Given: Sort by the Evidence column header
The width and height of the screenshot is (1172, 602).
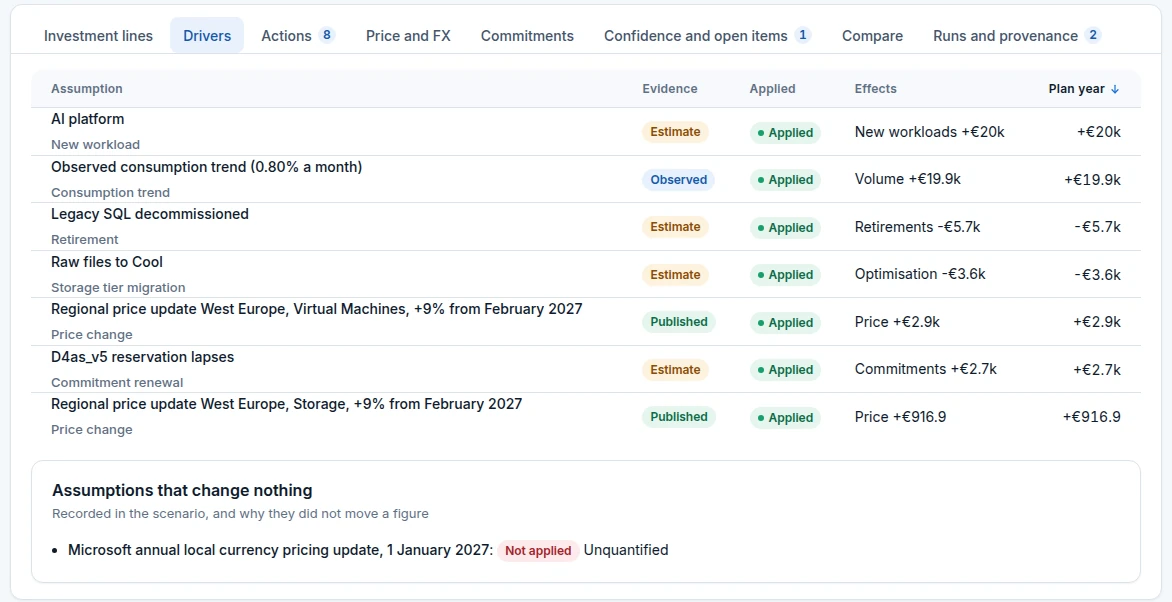Looking at the screenshot, I should point(670,89).
